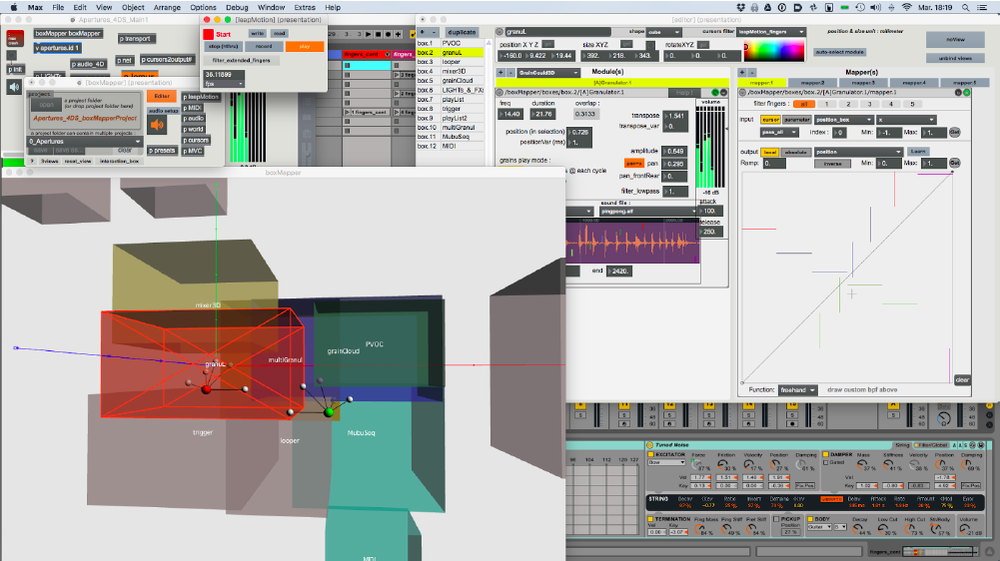
Task: Click the plus icon next to Module(s) dropdown
Action: click(501, 73)
